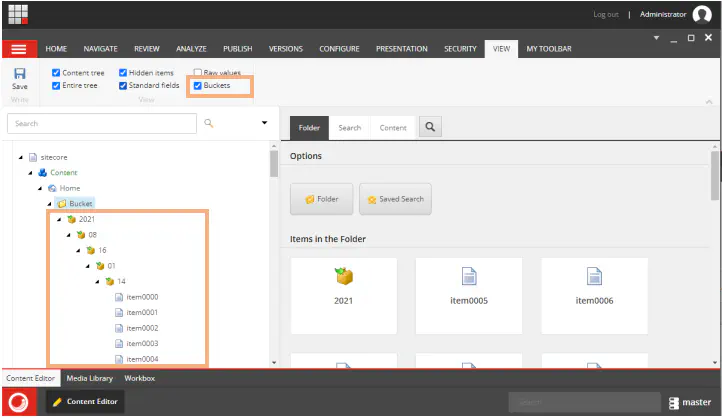This screenshot has height=418, width=722.
Task: Click the item0000 document icon
Action: point(119,297)
